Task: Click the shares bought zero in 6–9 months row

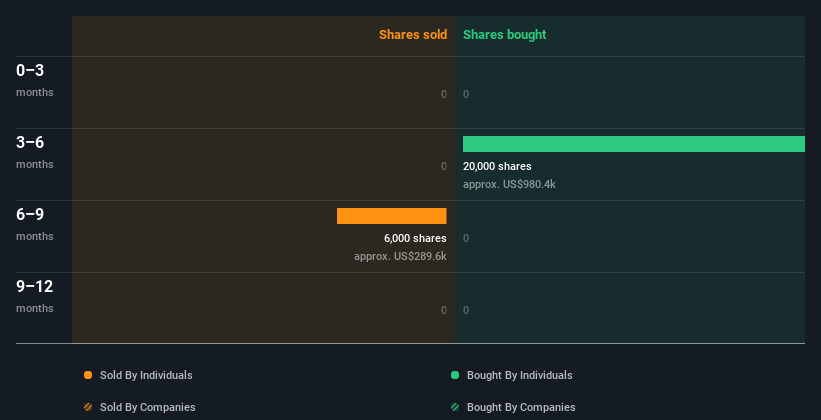Action: (466, 238)
